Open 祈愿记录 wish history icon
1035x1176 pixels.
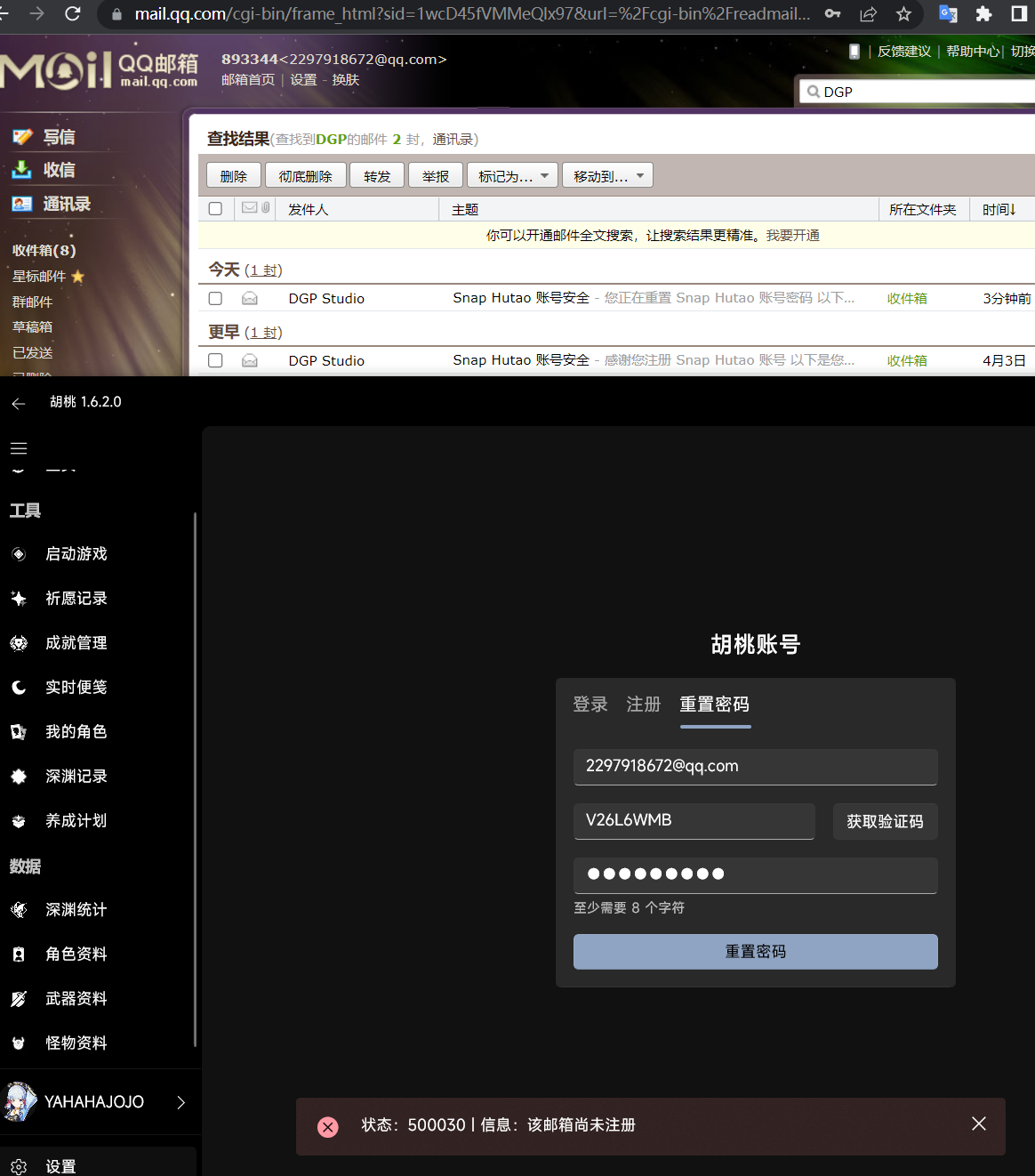[x=19, y=598]
